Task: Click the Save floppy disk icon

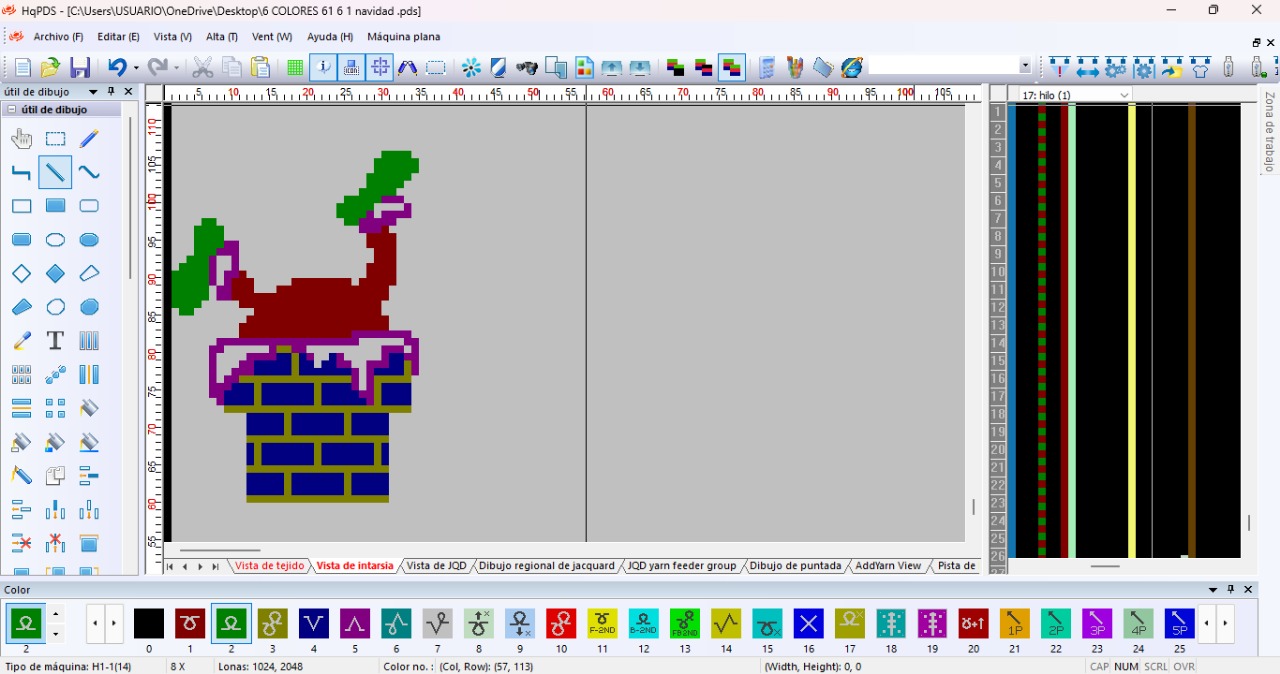Action: click(80, 68)
